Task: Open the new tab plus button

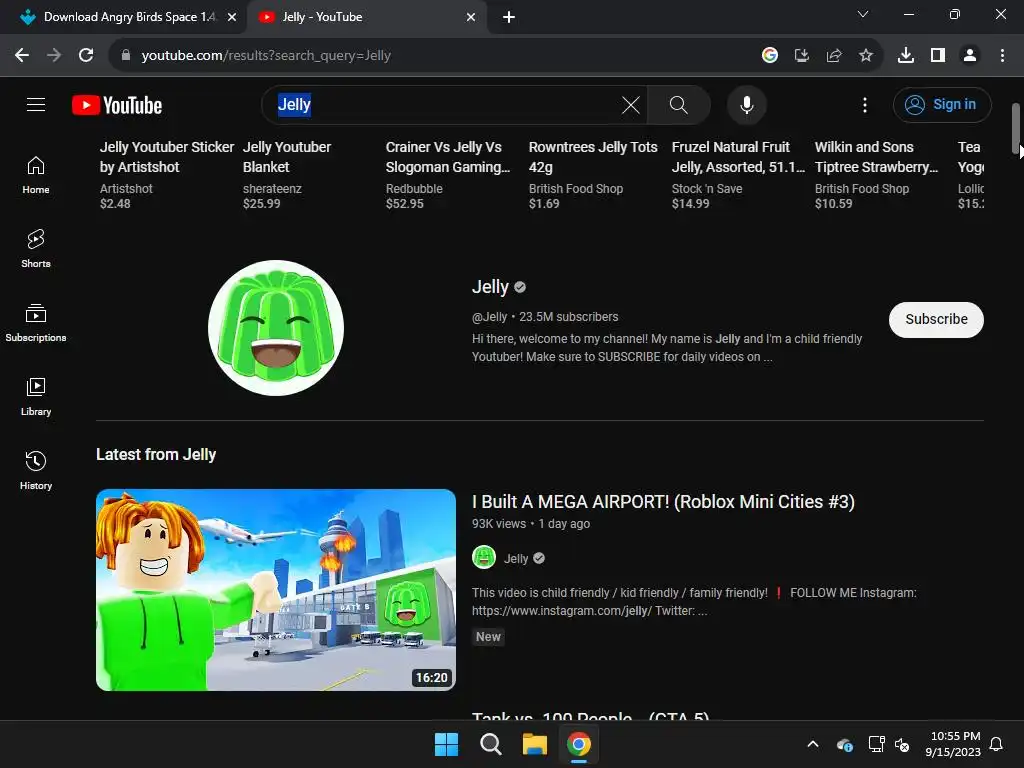Action: (x=509, y=17)
